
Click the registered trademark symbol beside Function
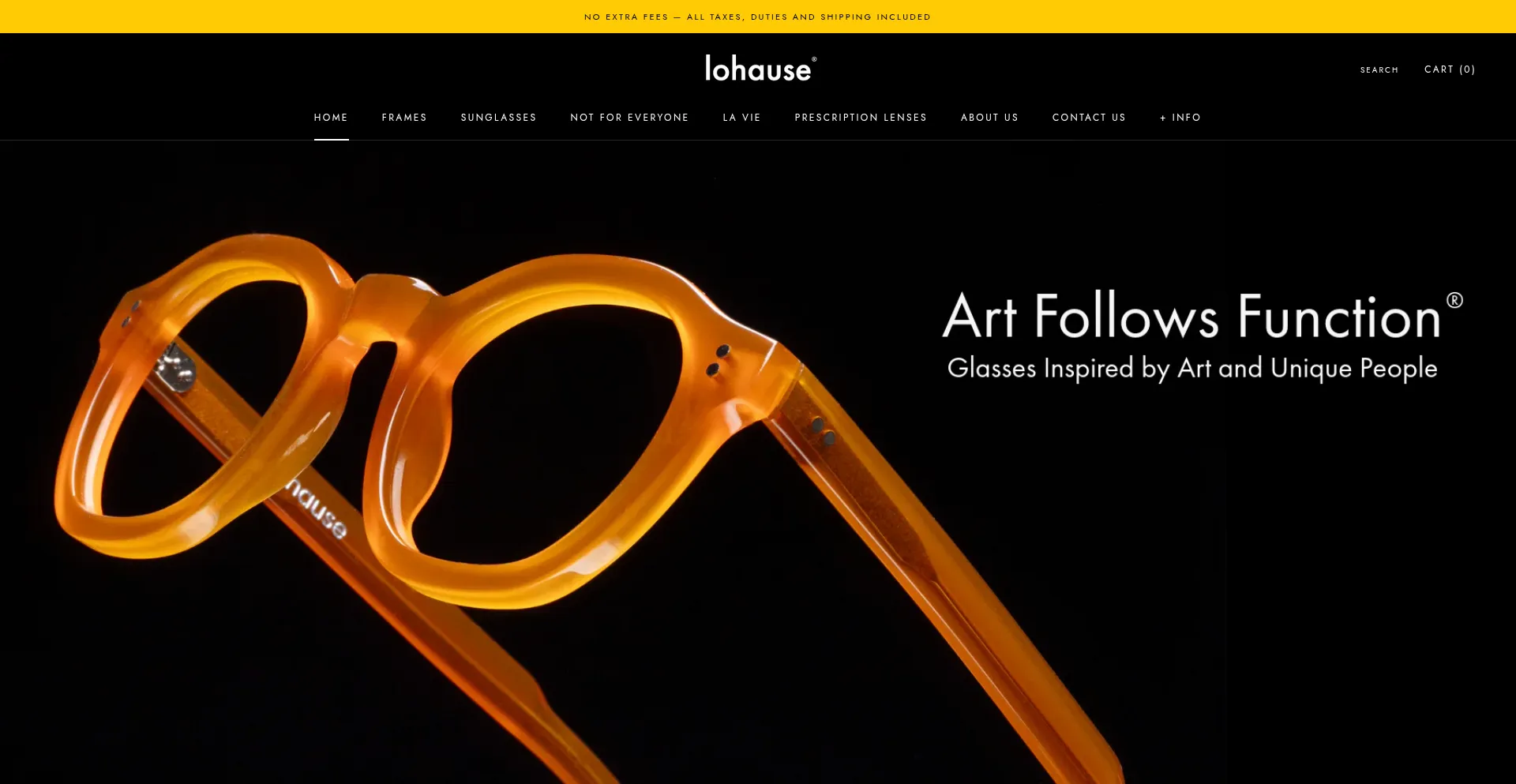(x=1454, y=300)
